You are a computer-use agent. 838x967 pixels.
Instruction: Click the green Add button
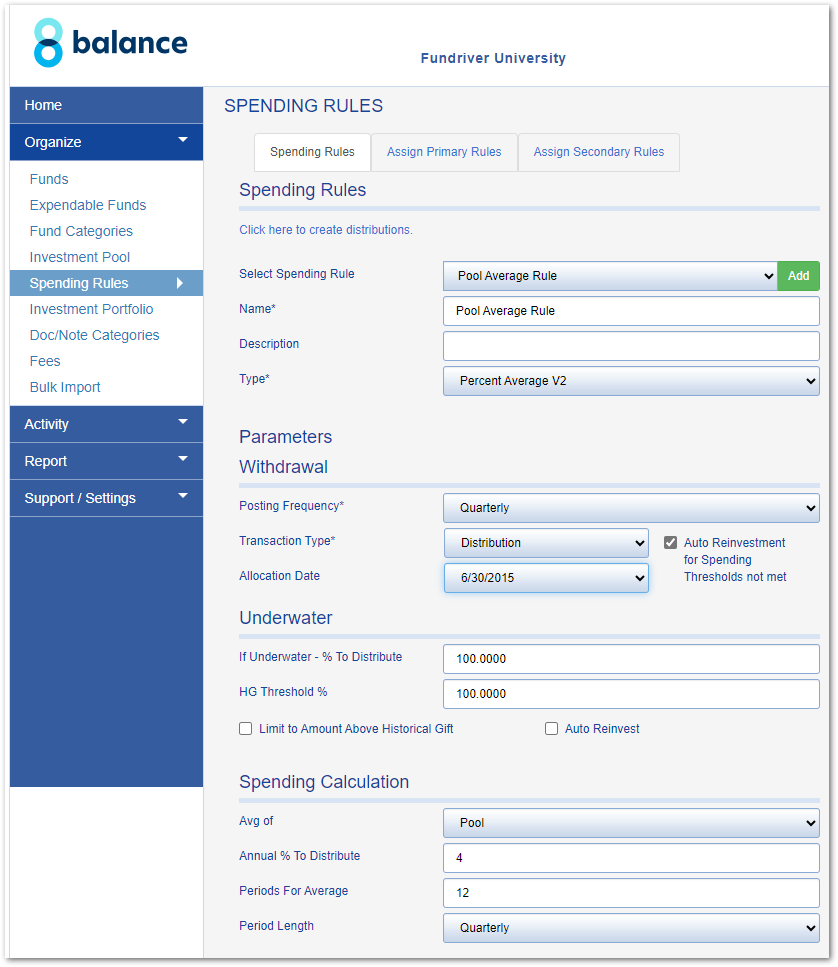click(x=798, y=276)
